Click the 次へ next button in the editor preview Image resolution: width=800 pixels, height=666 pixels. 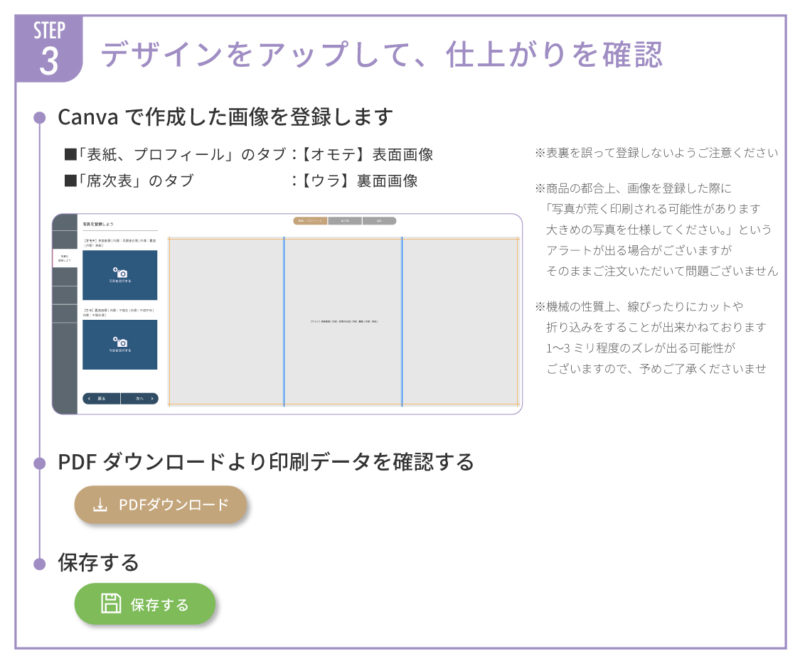pyautogui.click(x=139, y=397)
